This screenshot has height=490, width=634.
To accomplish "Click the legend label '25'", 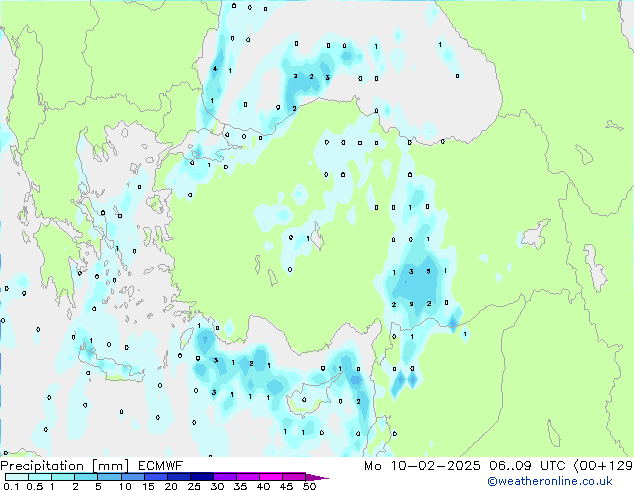I will pyautogui.click(x=194, y=486).
